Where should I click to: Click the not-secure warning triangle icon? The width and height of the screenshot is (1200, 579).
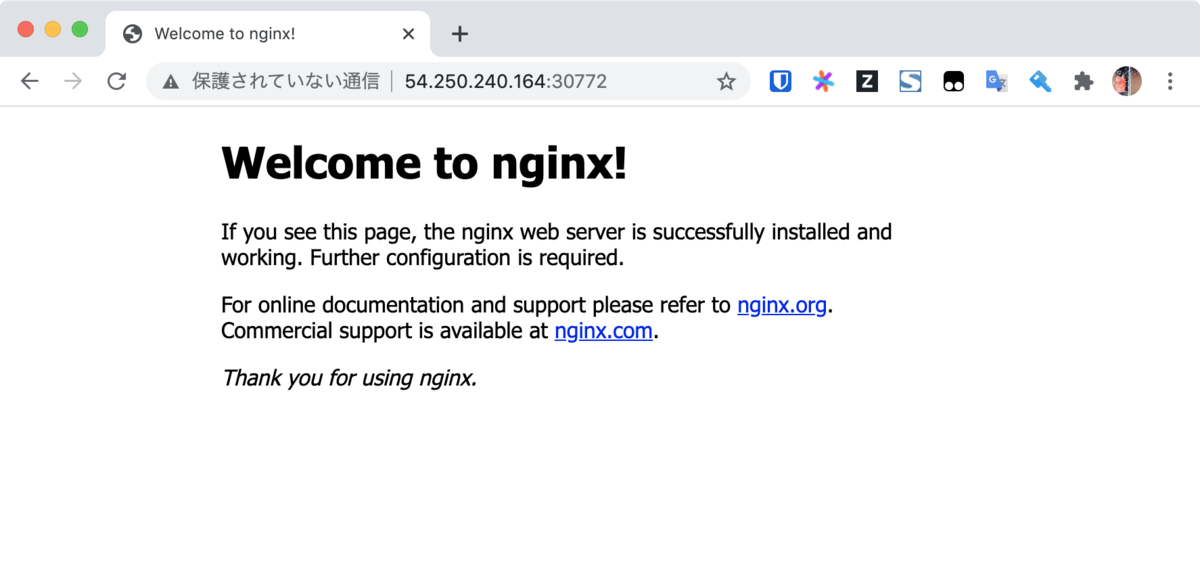(171, 82)
